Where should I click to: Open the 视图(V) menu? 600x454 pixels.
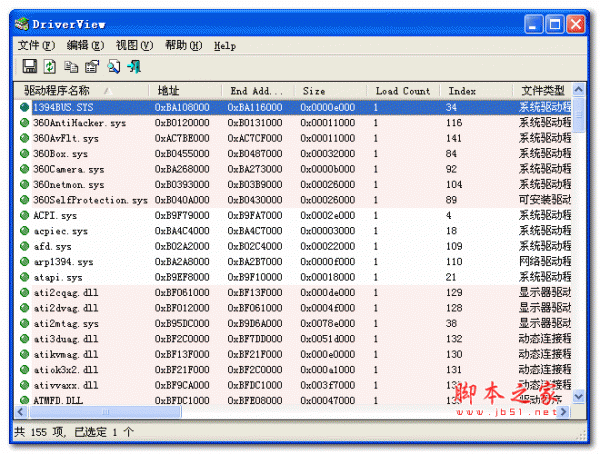134,46
